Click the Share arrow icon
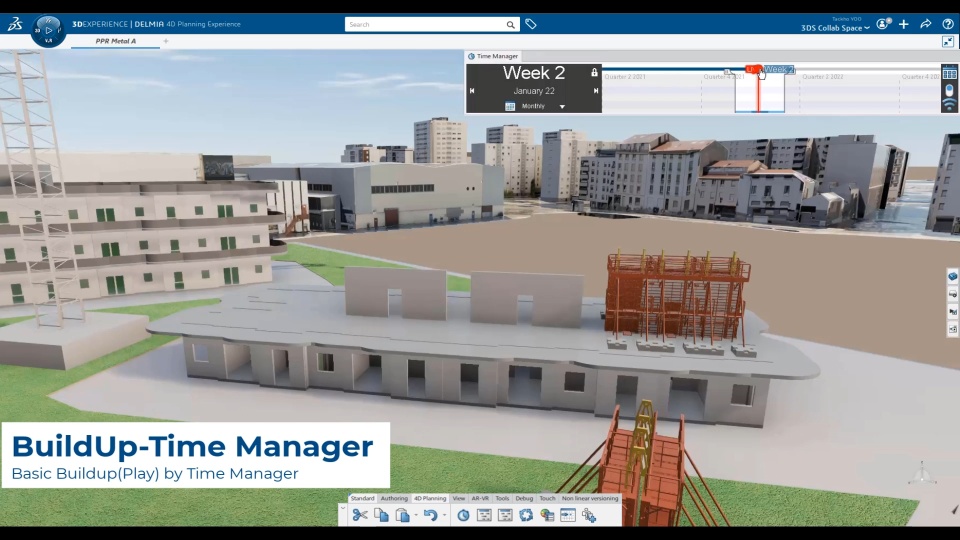 coord(926,24)
